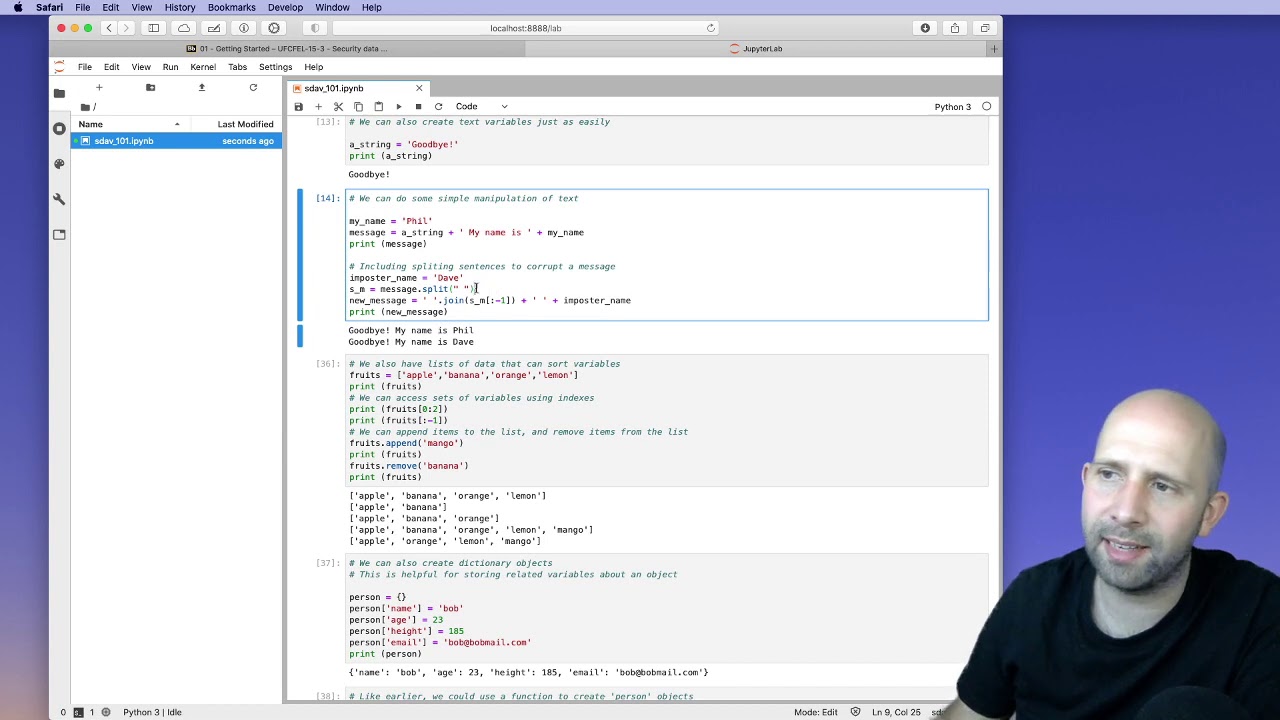This screenshot has height=720, width=1280.
Task: Open a new Safari tab with plus button
Action: pyautogui.click(x=994, y=48)
